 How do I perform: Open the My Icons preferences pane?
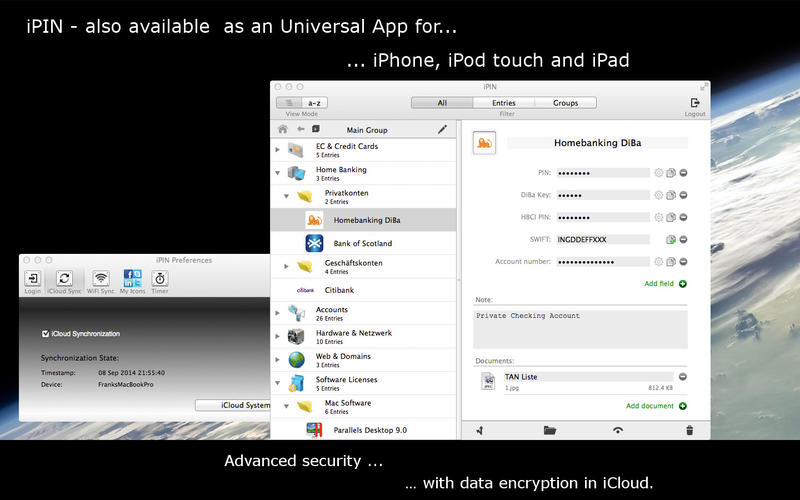pos(131,280)
